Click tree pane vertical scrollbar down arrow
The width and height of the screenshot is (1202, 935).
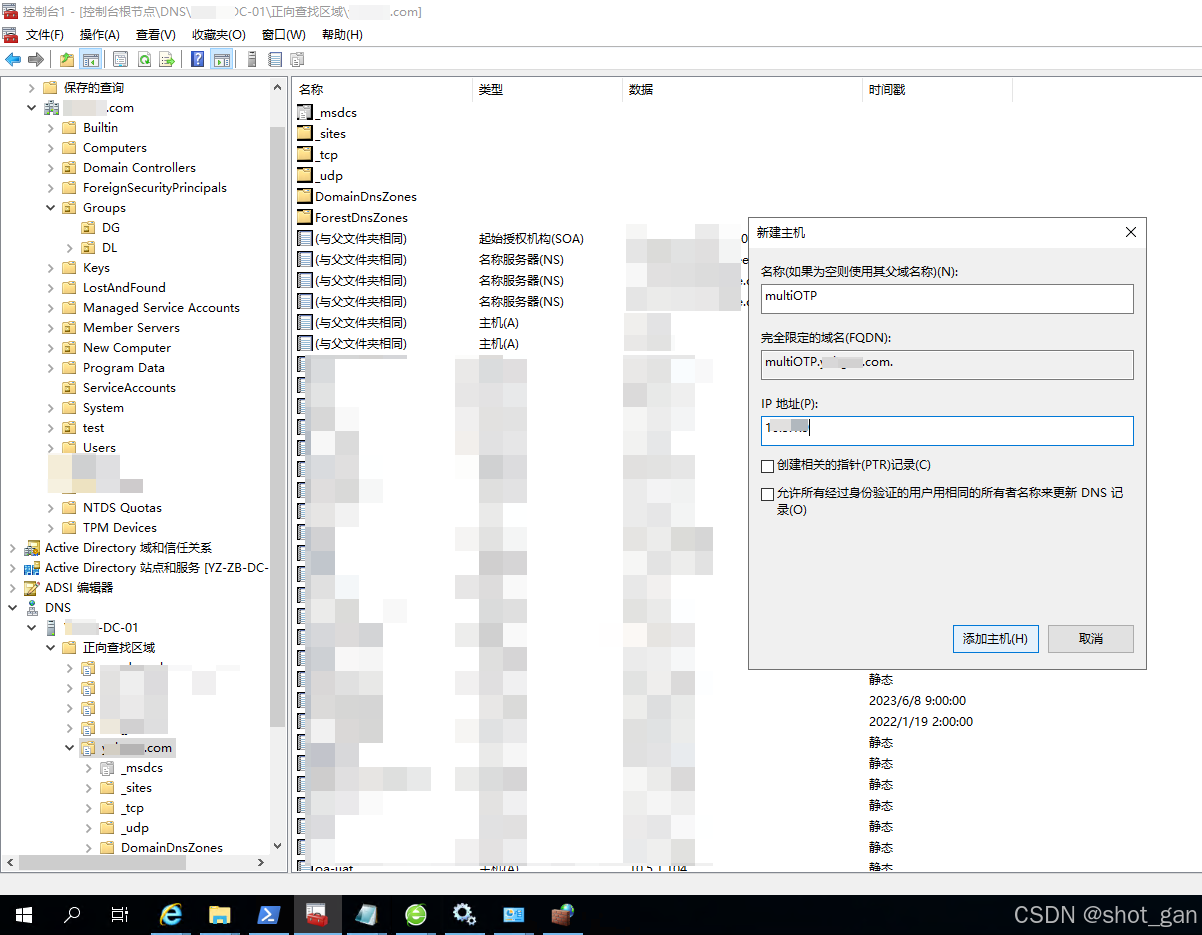click(278, 846)
